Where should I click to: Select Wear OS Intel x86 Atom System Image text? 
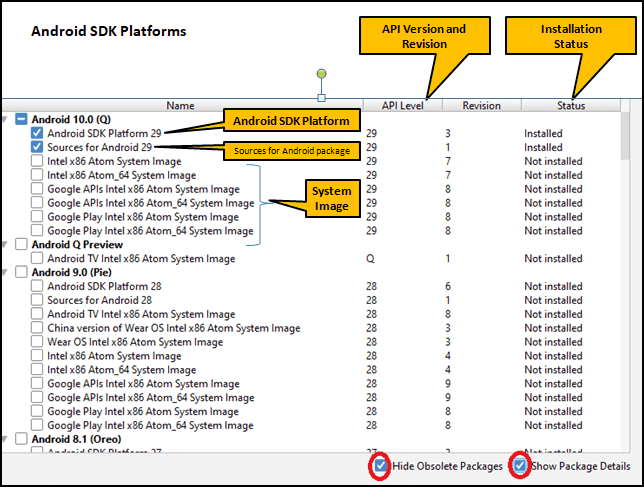pyautogui.click(x=135, y=342)
